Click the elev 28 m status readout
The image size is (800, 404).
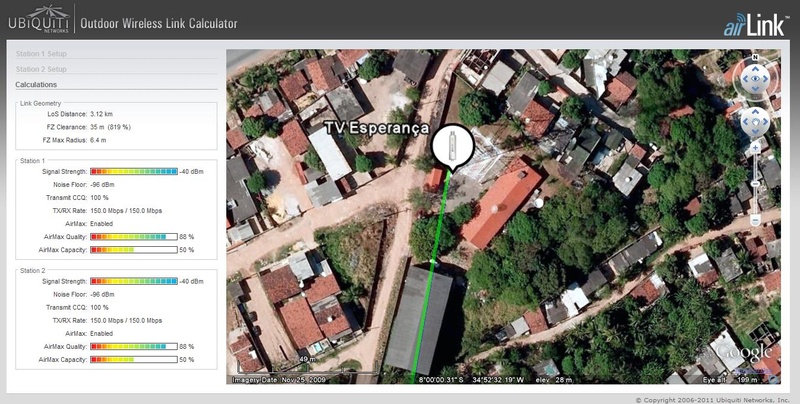(x=555, y=380)
